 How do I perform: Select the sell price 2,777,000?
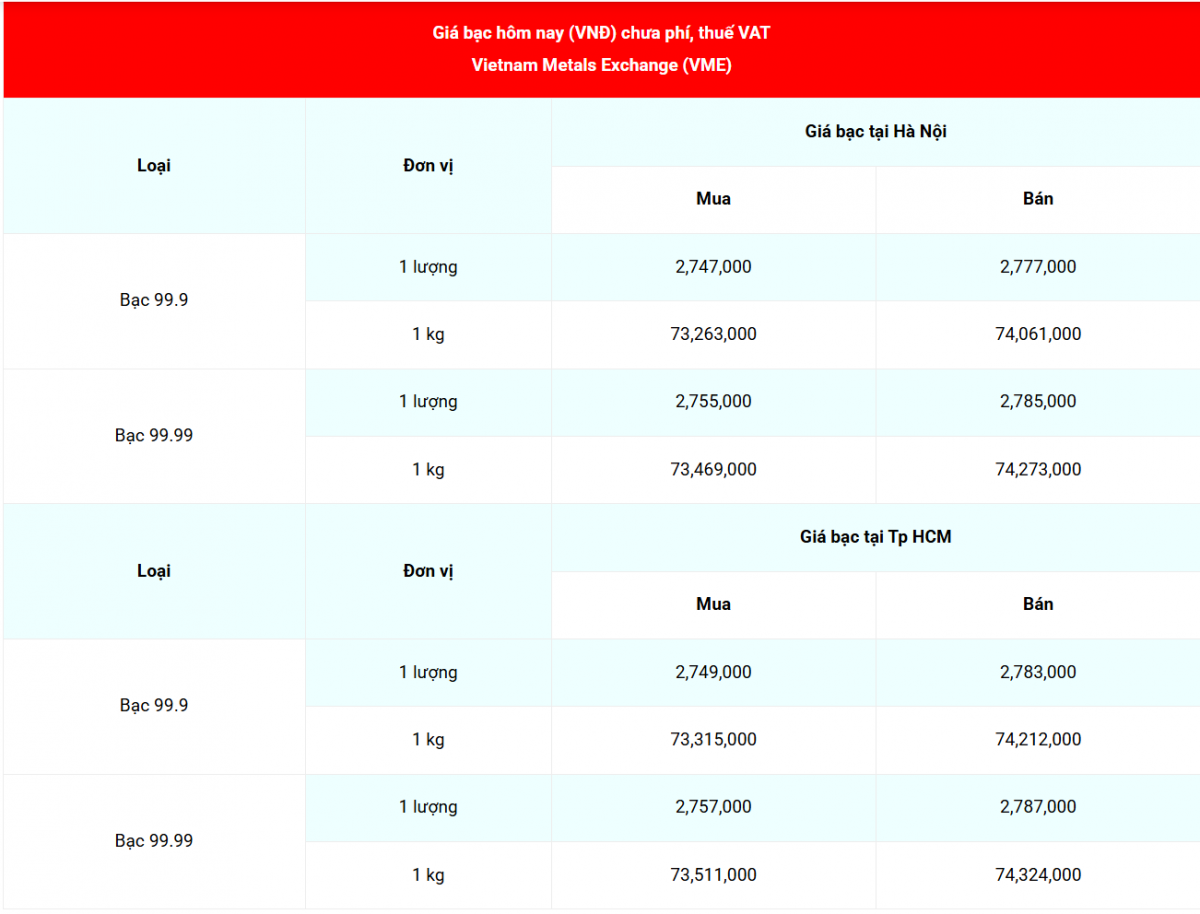click(x=1037, y=267)
